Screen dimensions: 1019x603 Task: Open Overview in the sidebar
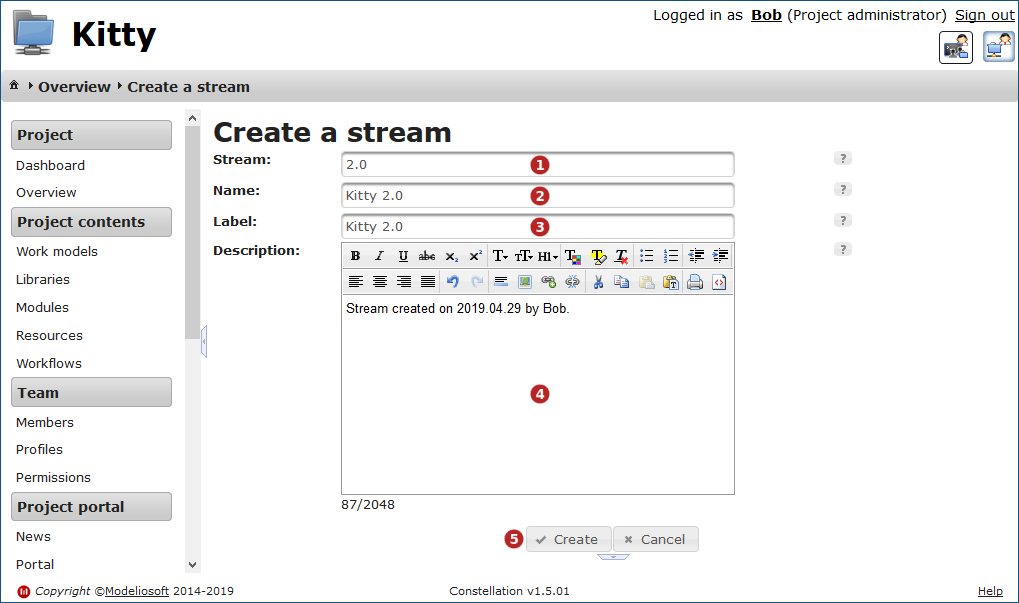click(x=46, y=193)
